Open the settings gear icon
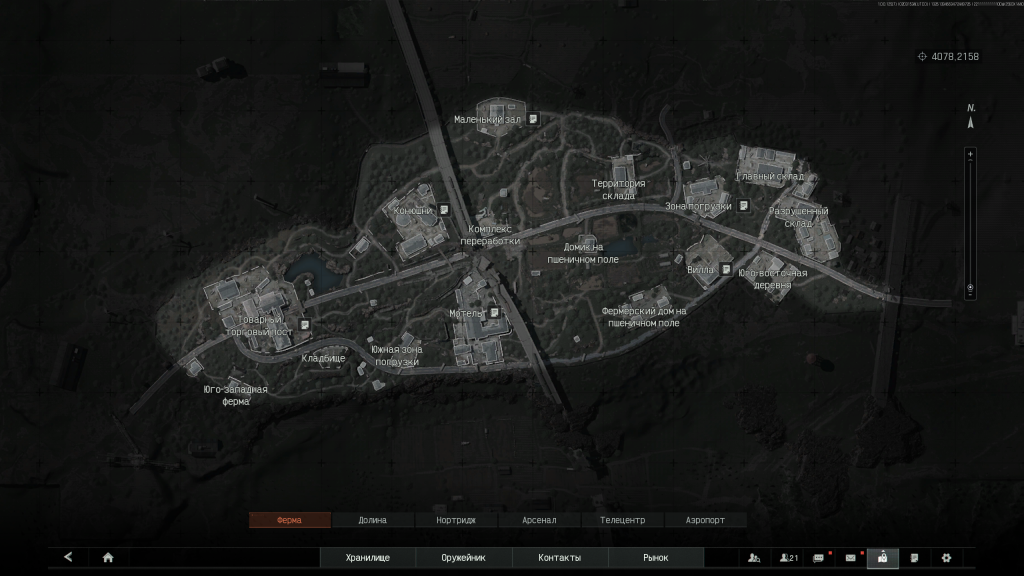The height and width of the screenshot is (576, 1024). [946, 557]
